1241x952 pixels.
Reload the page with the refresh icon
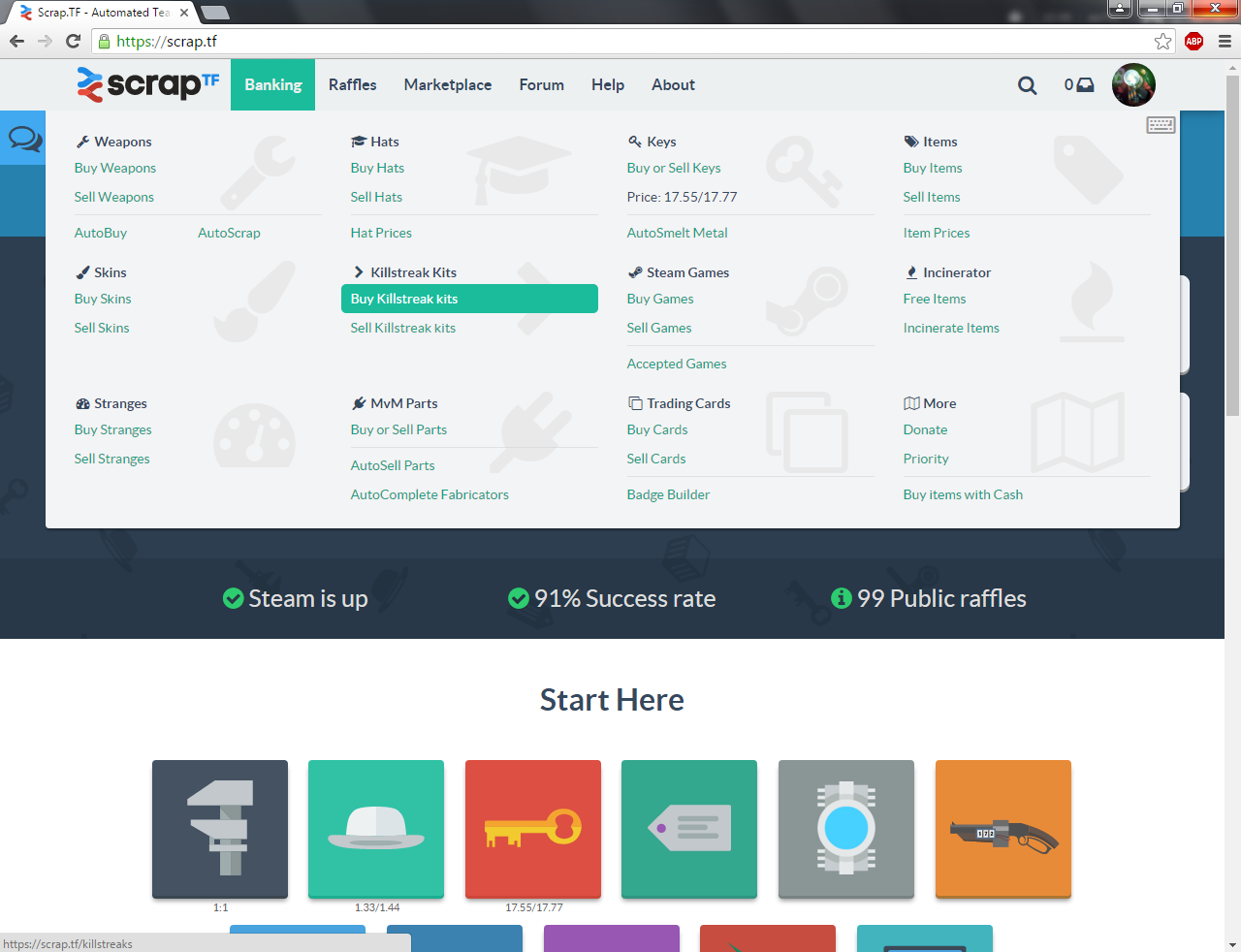pos(73,41)
